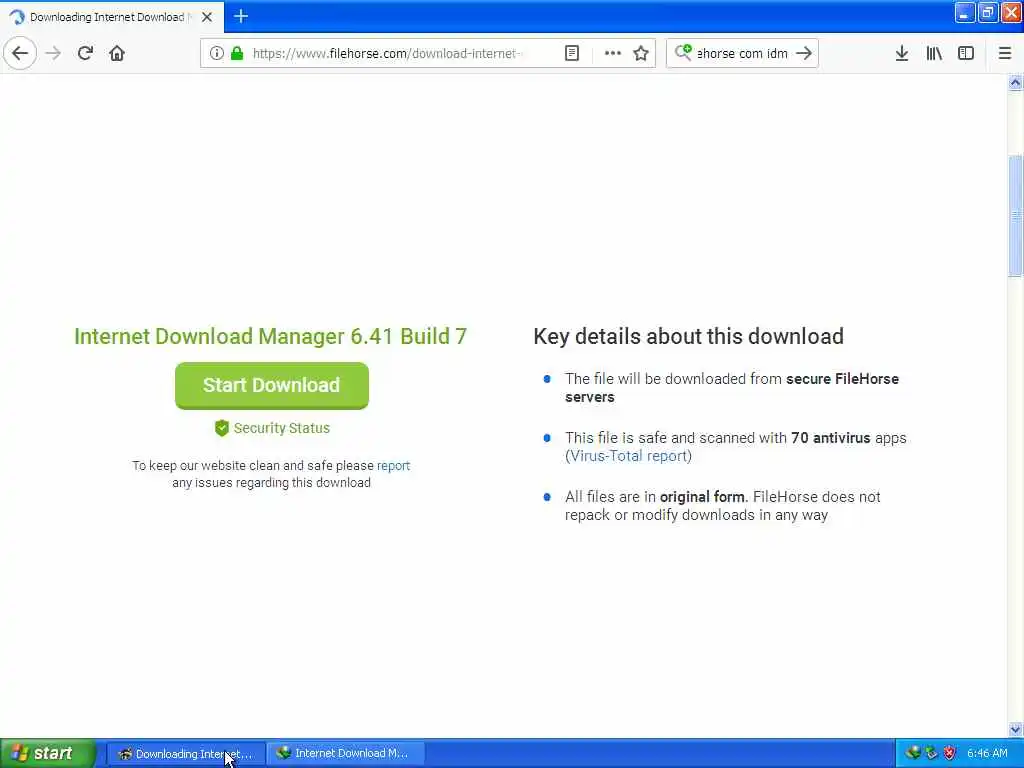Click the 6:46 AM clock
Viewport: 1024px width, 768px height.
[987, 753]
